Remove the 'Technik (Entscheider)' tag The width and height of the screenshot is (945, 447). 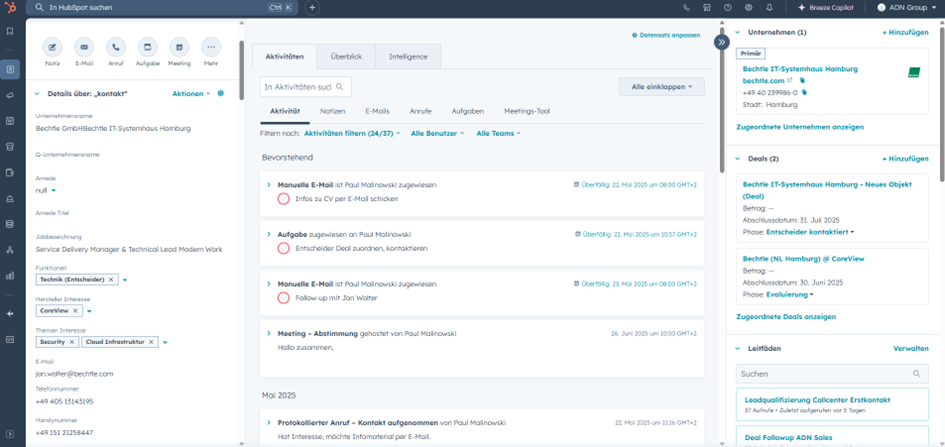pyautogui.click(x=111, y=280)
